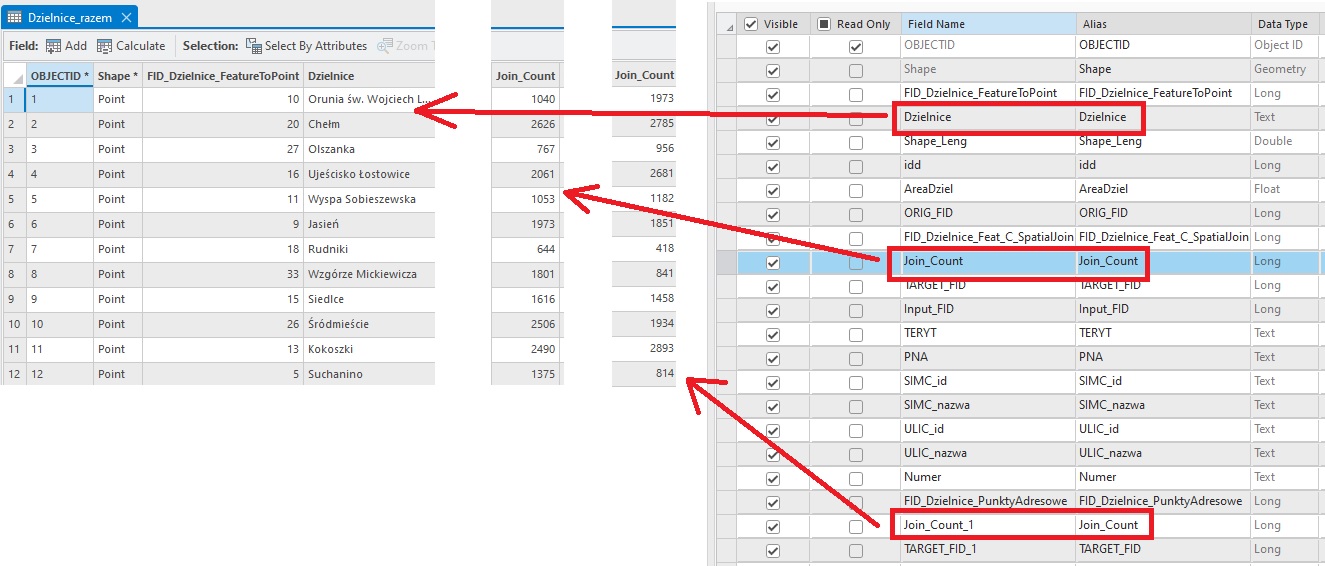Open Data Type cell for Join_Count_1
The height and width of the screenshot is (566, 1325).
point(1286,525)
